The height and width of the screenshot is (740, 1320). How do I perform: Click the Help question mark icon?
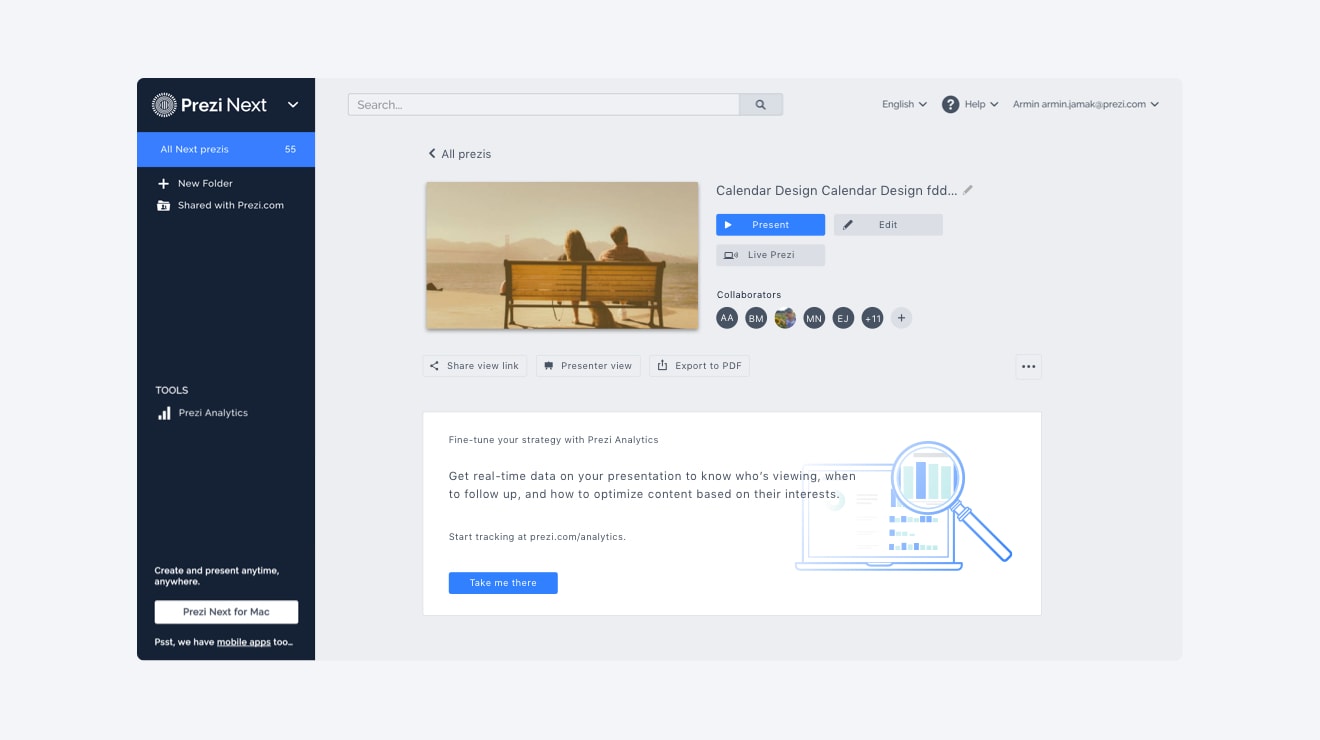(x=951, y=104)
